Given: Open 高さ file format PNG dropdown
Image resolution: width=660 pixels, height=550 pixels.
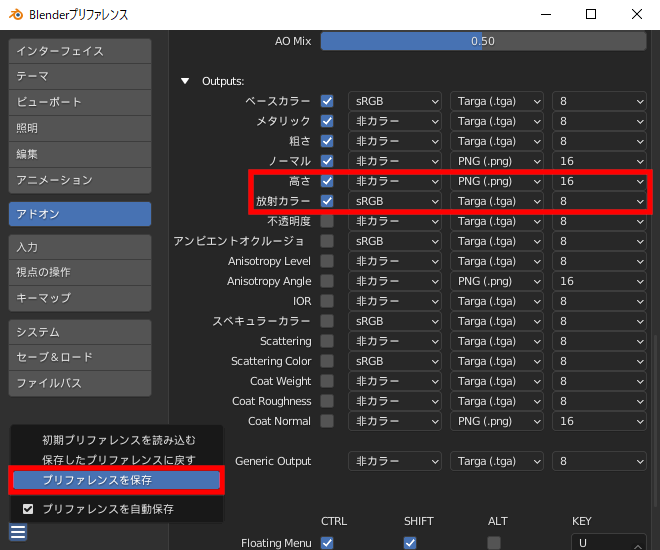Looking at the screenshot, I should tap(497, 181).
